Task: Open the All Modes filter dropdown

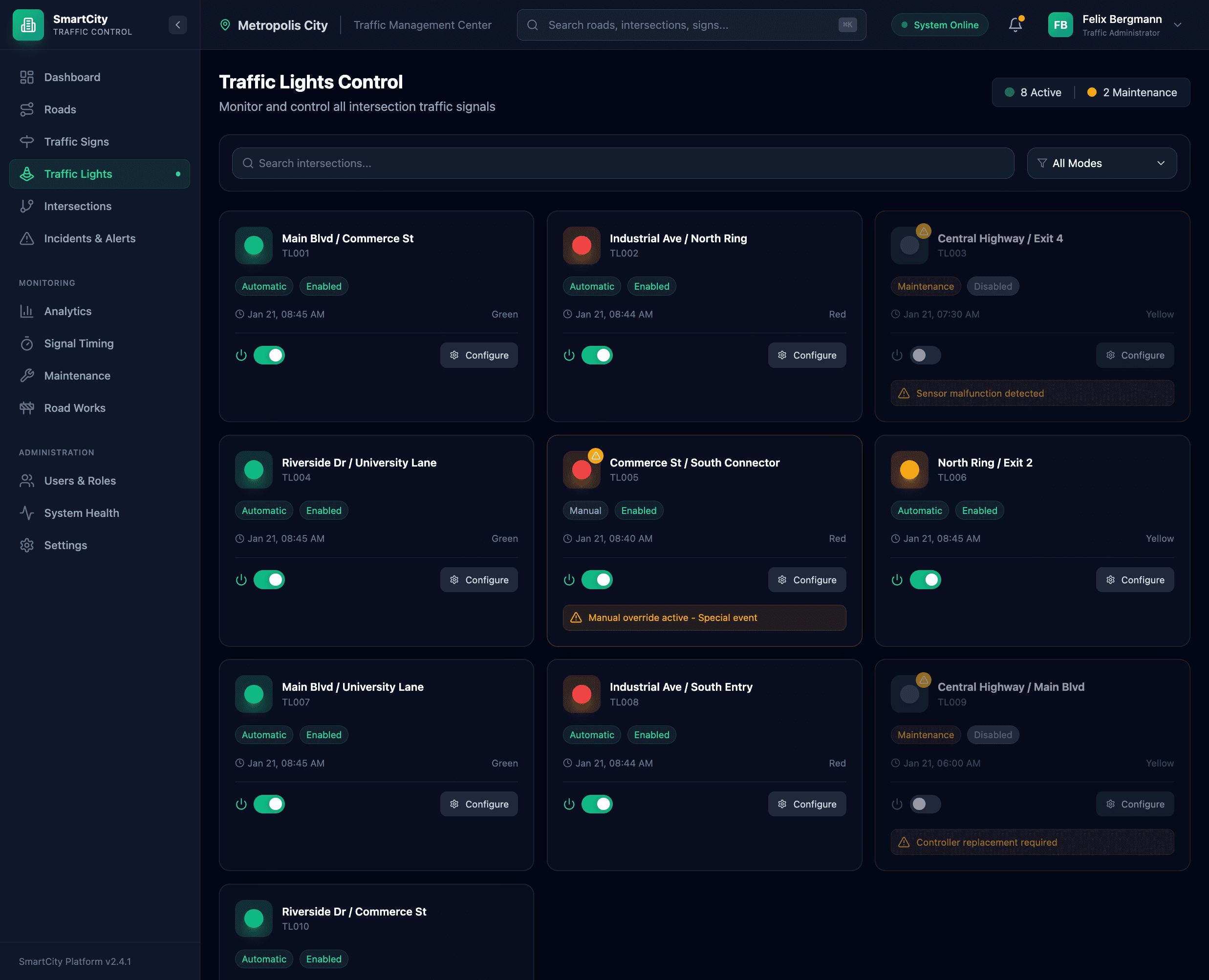Action: coord(1101,163)
